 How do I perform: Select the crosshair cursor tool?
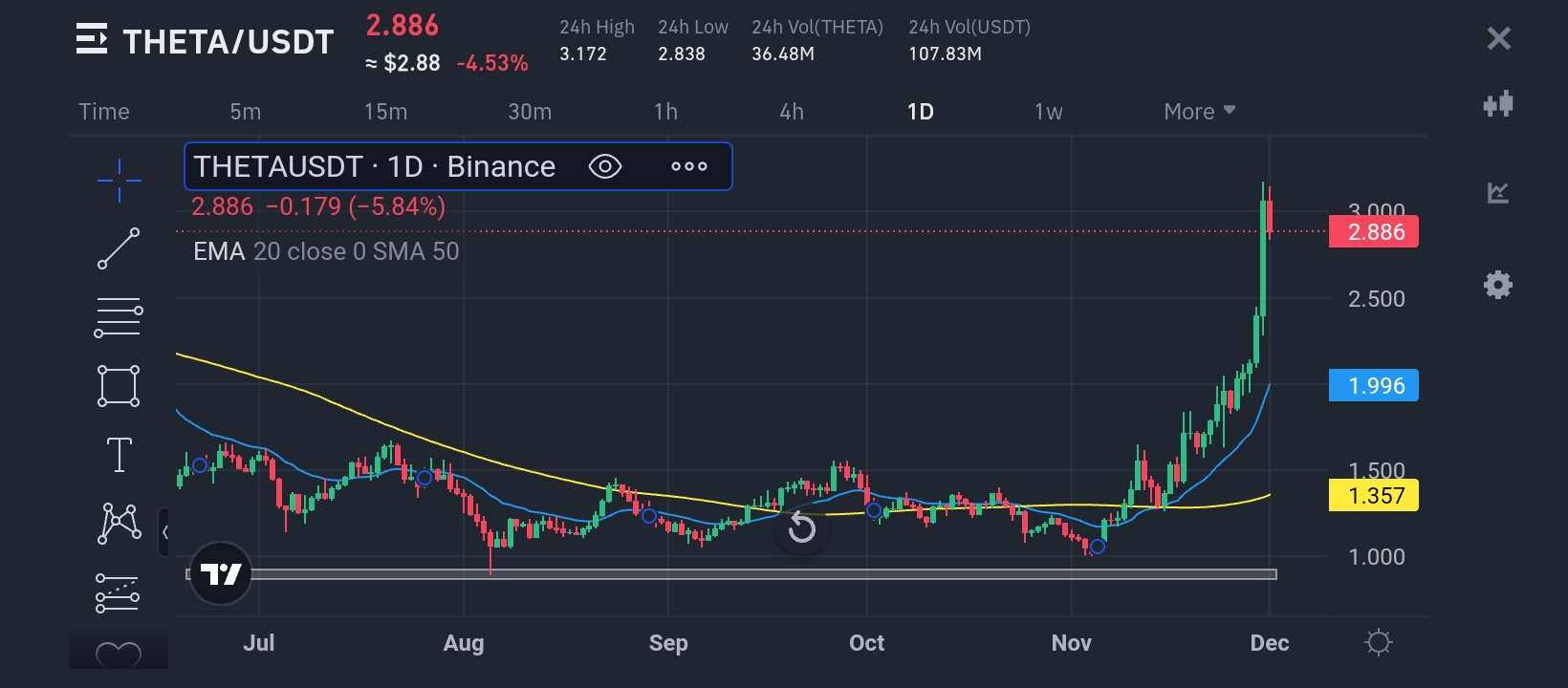[x=120, y=180]
